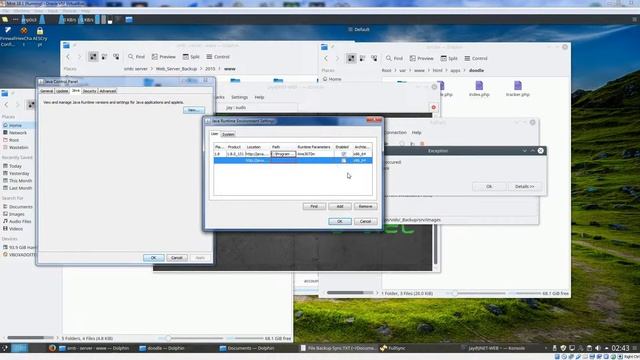Viewport: 640px width, 360px height.
Task: Click the Runtime Parameters column header
Action: pyautogui.click(x=314, y=147)
